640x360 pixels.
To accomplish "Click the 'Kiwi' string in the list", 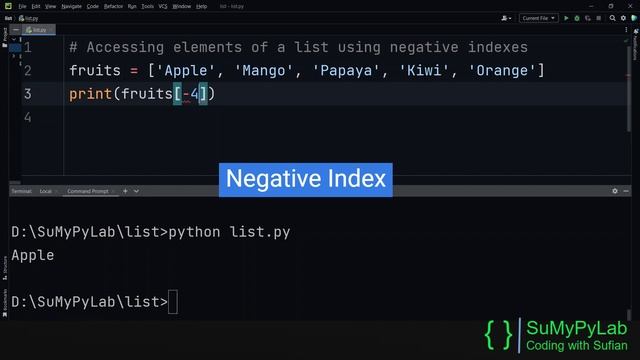I will (x=424, y=71).
